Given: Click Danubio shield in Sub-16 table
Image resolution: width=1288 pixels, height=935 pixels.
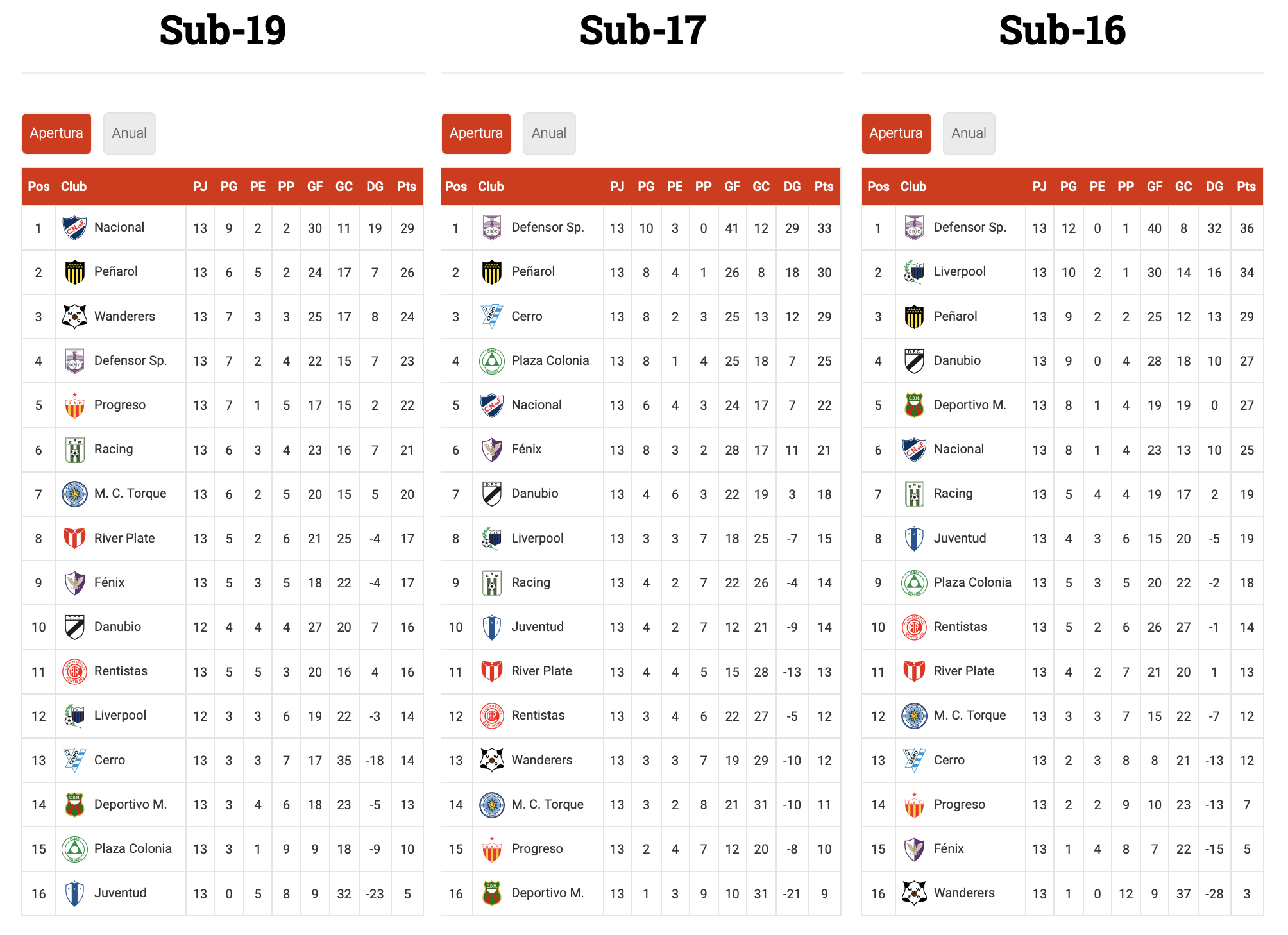Looking at the screenshot, I should coord(914,361).
